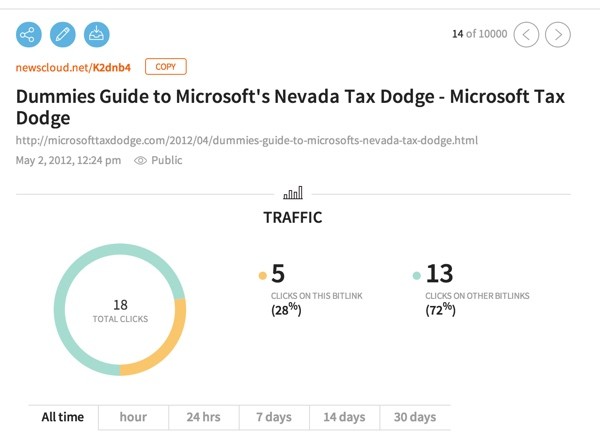This screenshot has width=600, height=434.
Task: Click the pencil edit icon
Action: click(x=63, y=35)
